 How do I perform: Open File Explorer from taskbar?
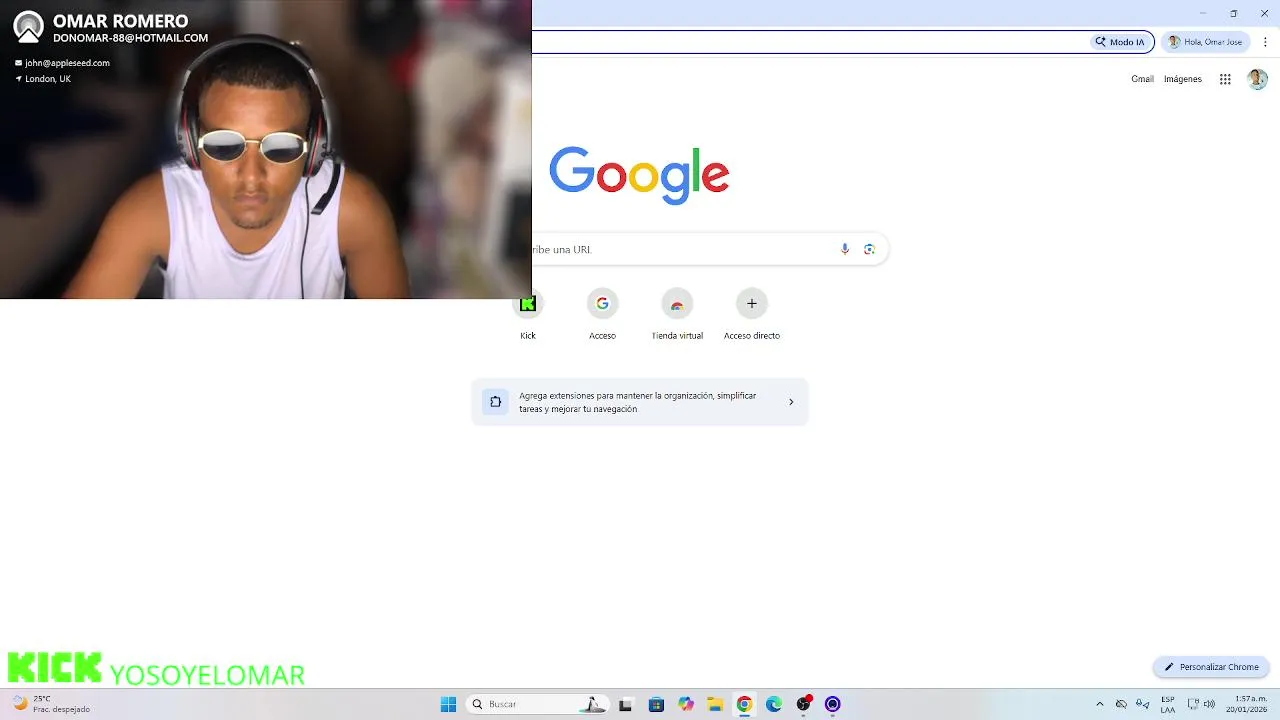click(x=715, y=704)
